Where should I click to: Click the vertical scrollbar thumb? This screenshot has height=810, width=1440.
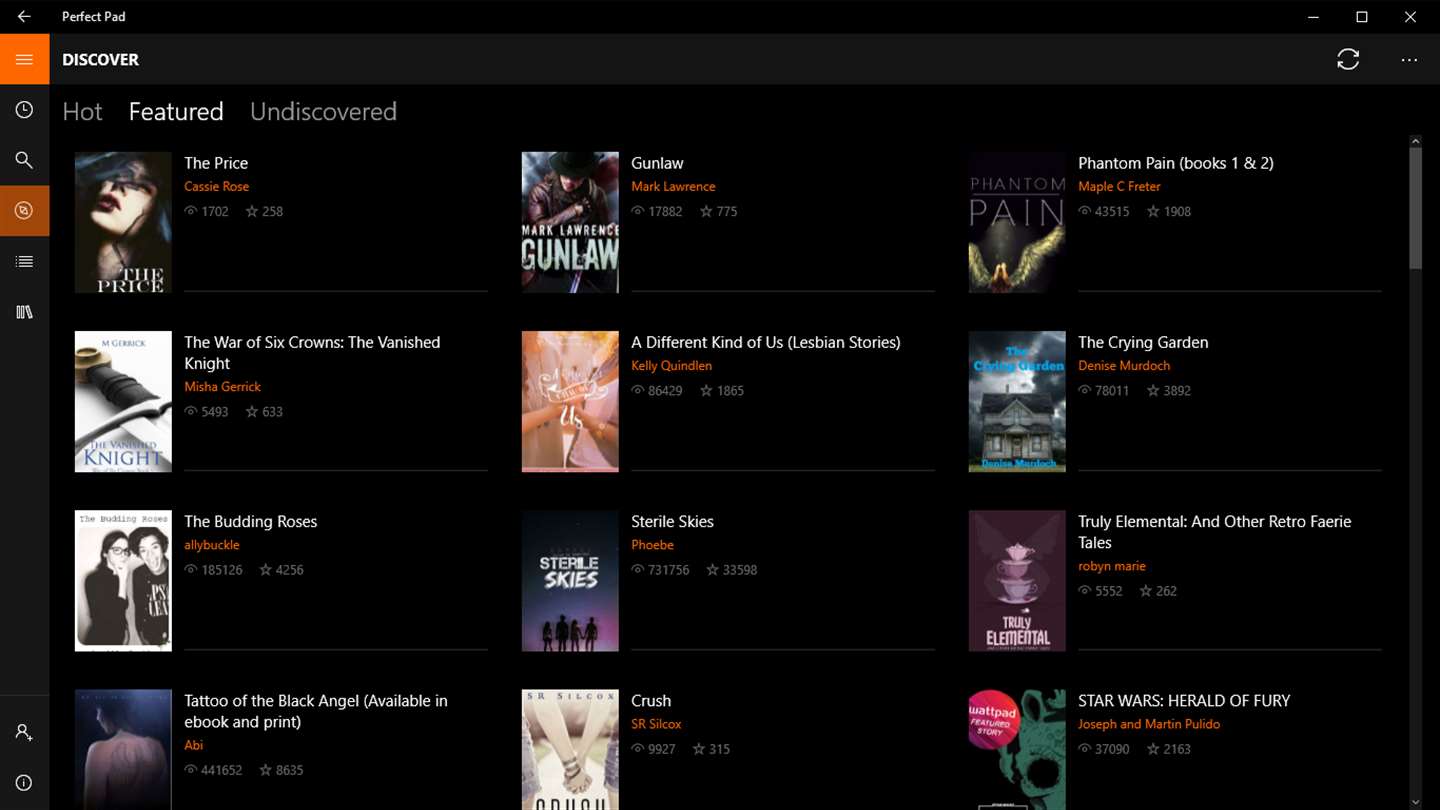tap(1415, 208)
